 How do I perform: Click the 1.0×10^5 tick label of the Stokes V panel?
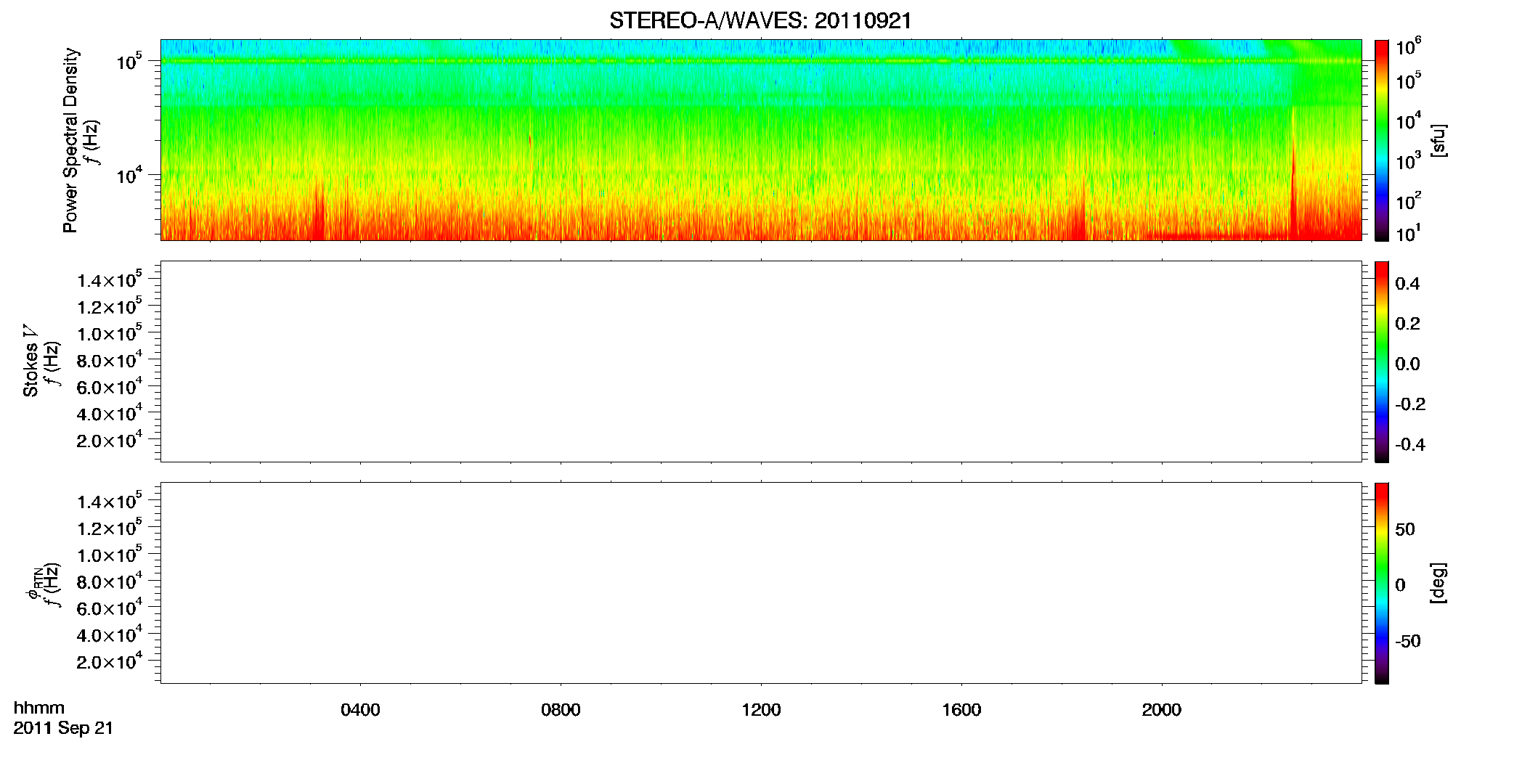[110, 333]
